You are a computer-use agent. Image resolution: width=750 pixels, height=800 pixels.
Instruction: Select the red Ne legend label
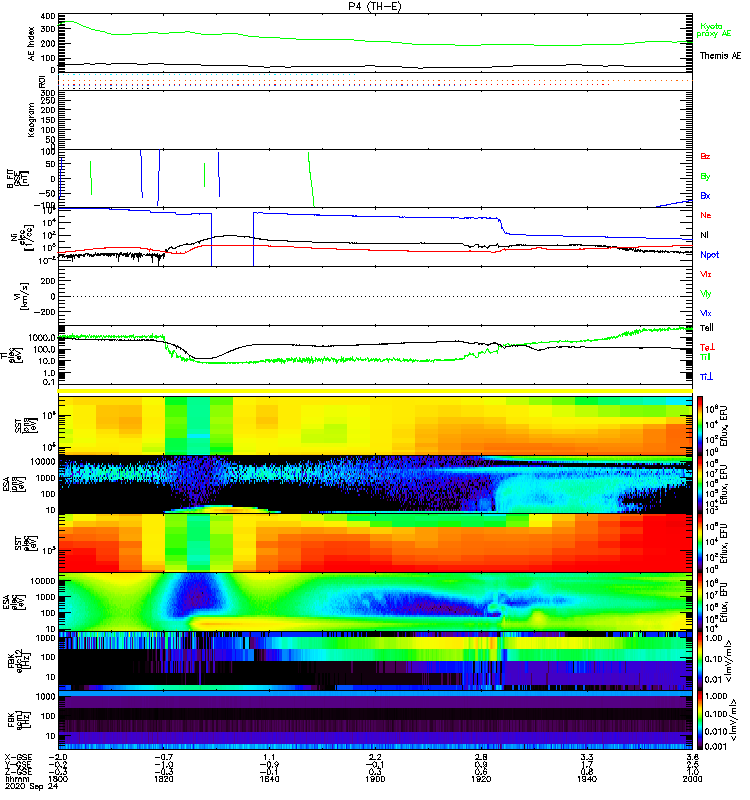pos(705,215)
